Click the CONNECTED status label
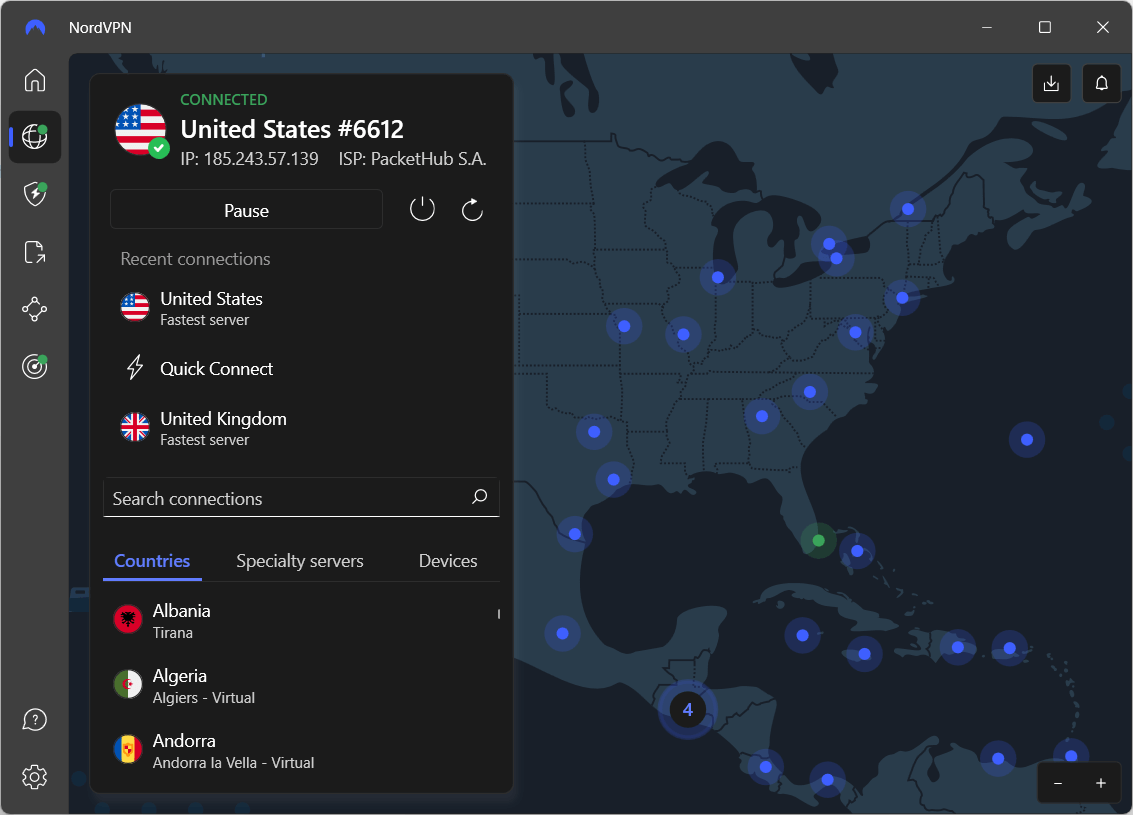 pos(224,100)
